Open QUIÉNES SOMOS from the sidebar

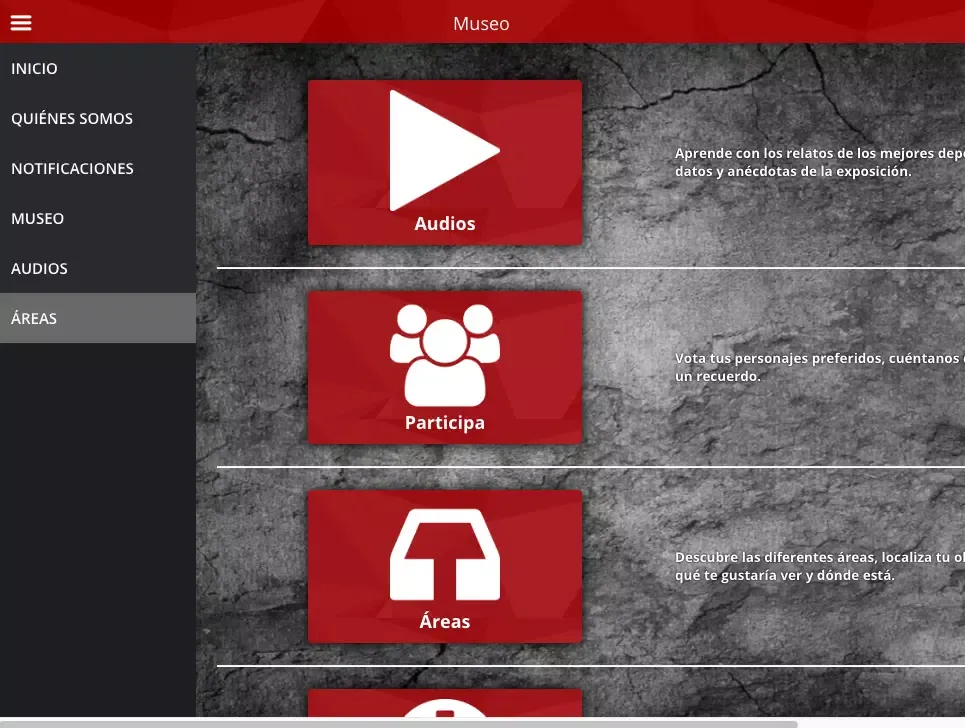tap(72, 119)
